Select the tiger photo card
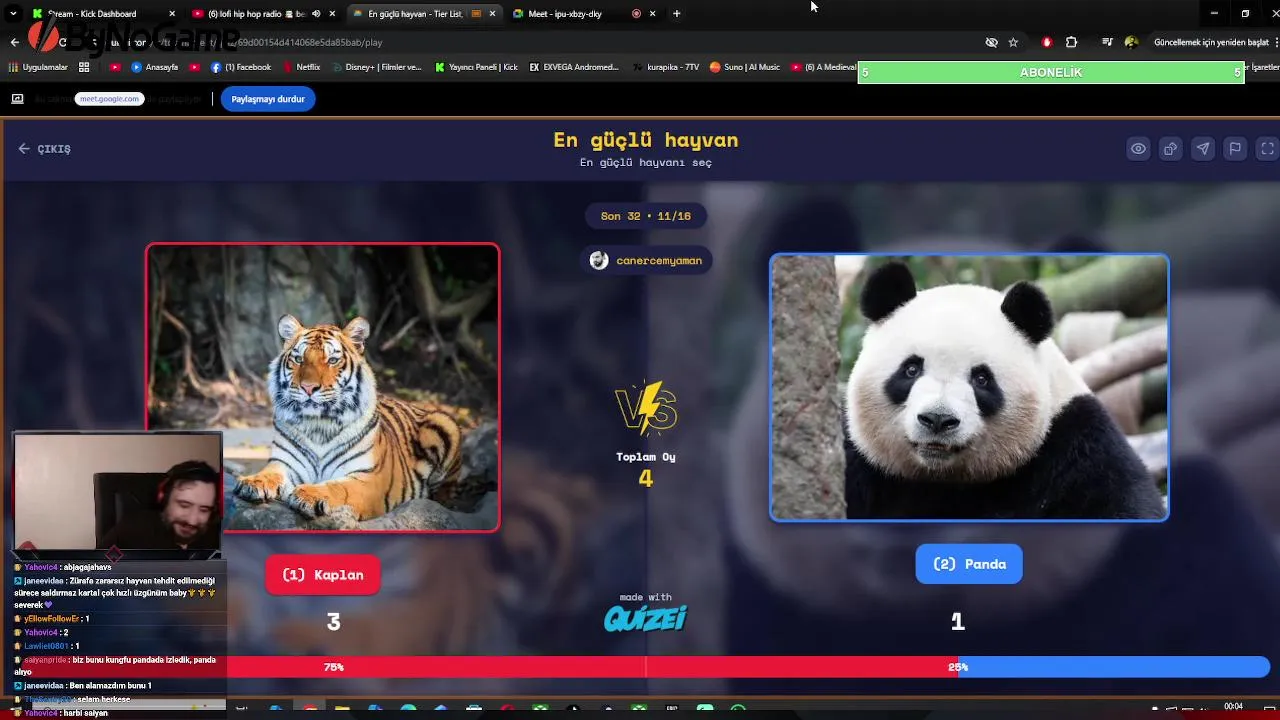 coord(323,387)
